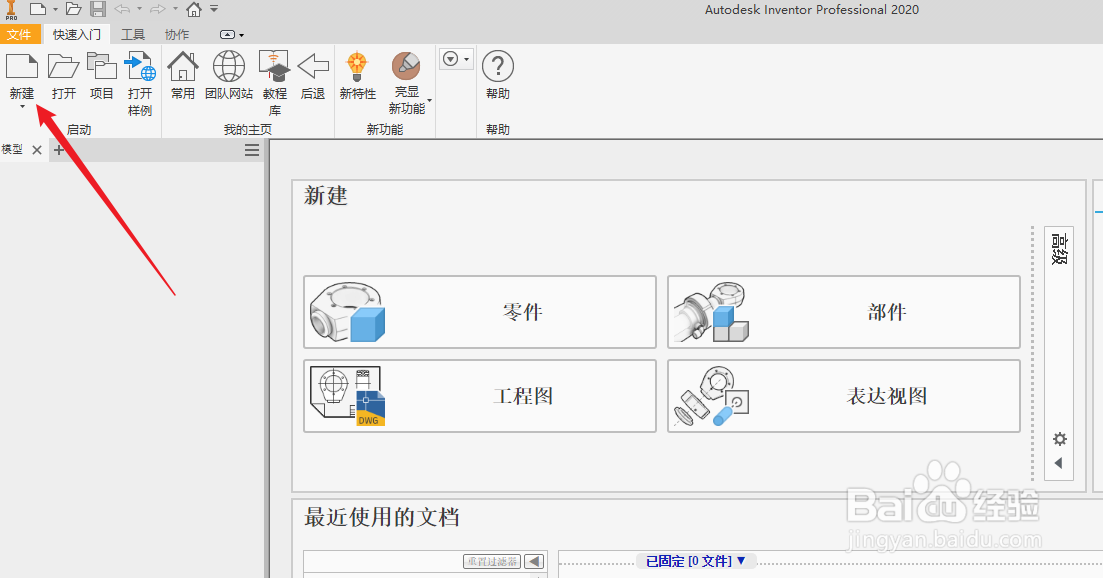Screen dimensions: 1103x578
Task: Click the 帮助 question mark icon
Action: pyautogui.click(x=497, y=66)
